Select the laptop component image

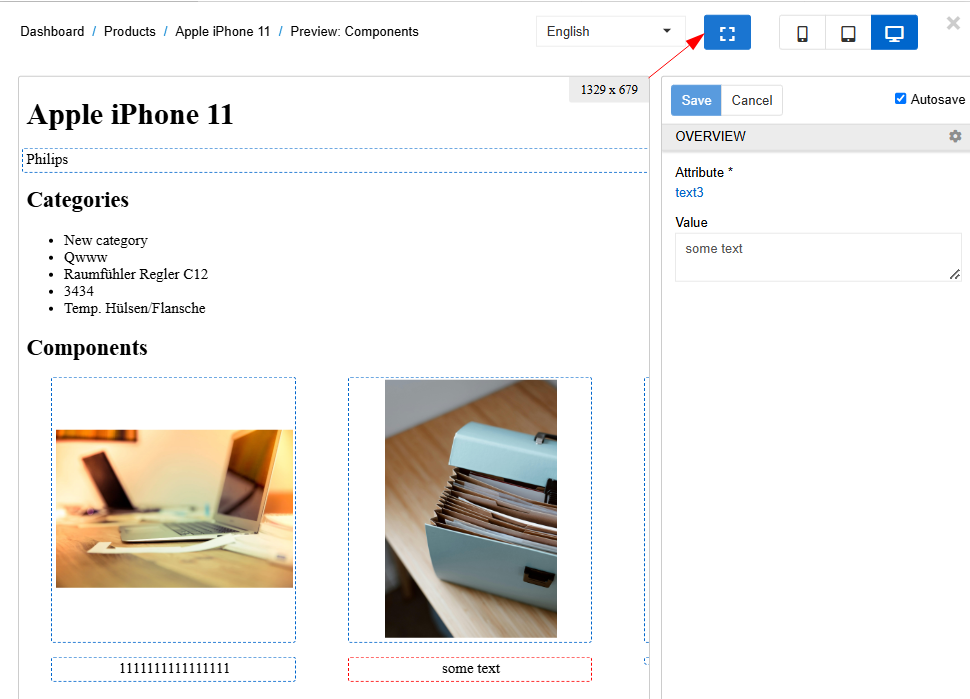click(x=174, y=508)
